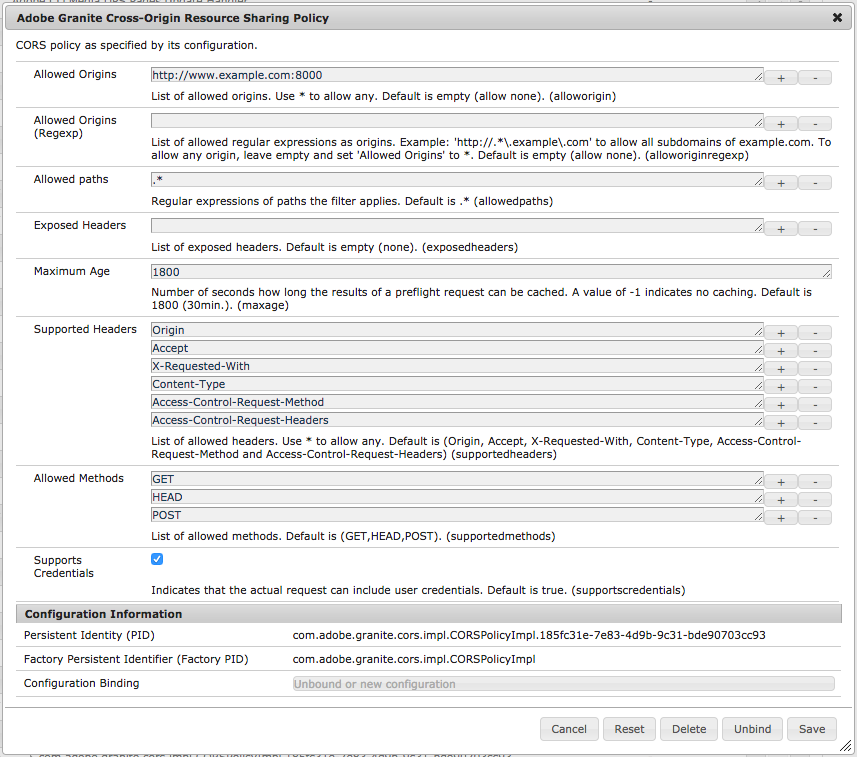
Task: Grab the dialog resize handle corner
Action: point(846,746)
